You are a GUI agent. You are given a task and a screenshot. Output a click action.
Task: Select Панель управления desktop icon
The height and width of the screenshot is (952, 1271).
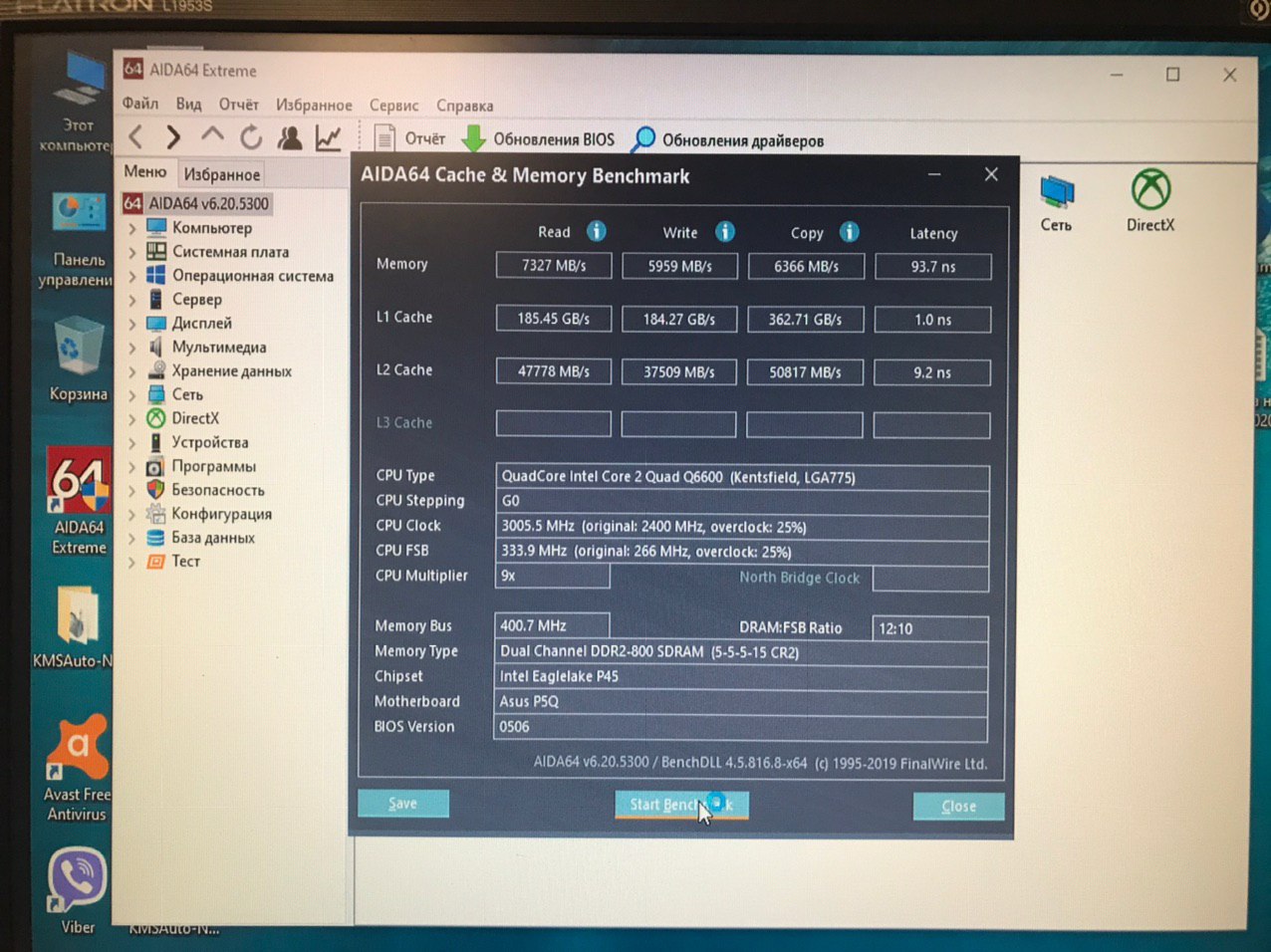coord(78,239)
